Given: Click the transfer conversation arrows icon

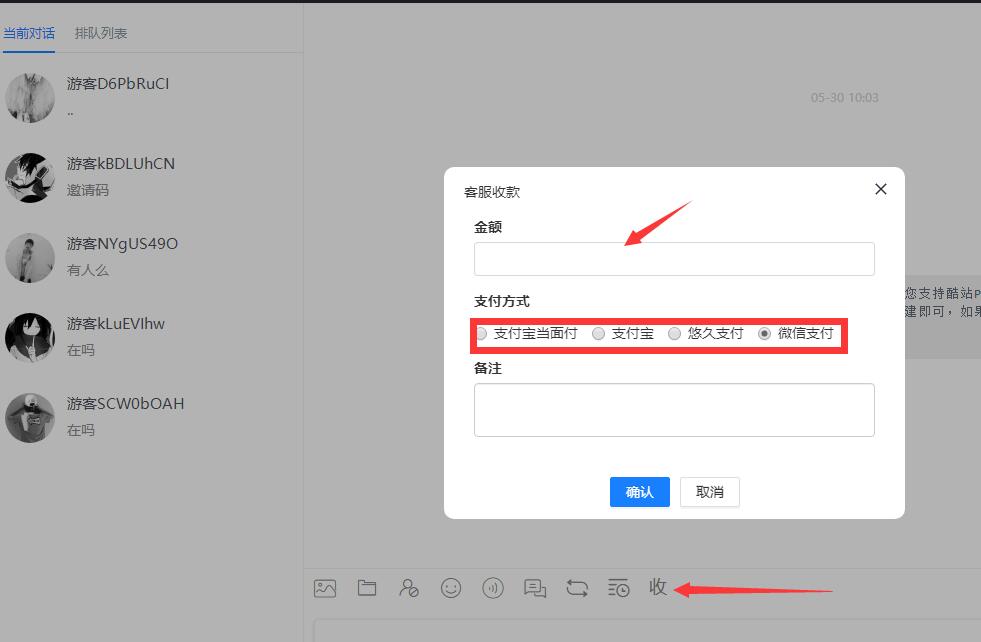Looking at the screenshot, I should point(577,588).
